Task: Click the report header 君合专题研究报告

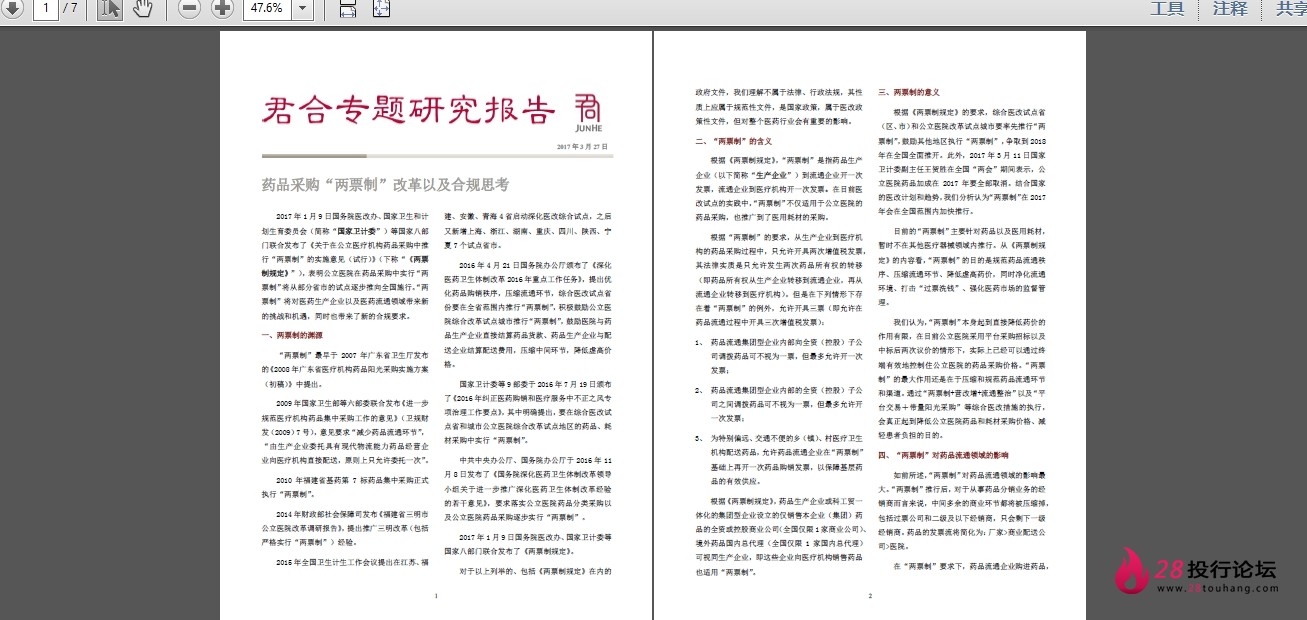Action: [408, 110]
